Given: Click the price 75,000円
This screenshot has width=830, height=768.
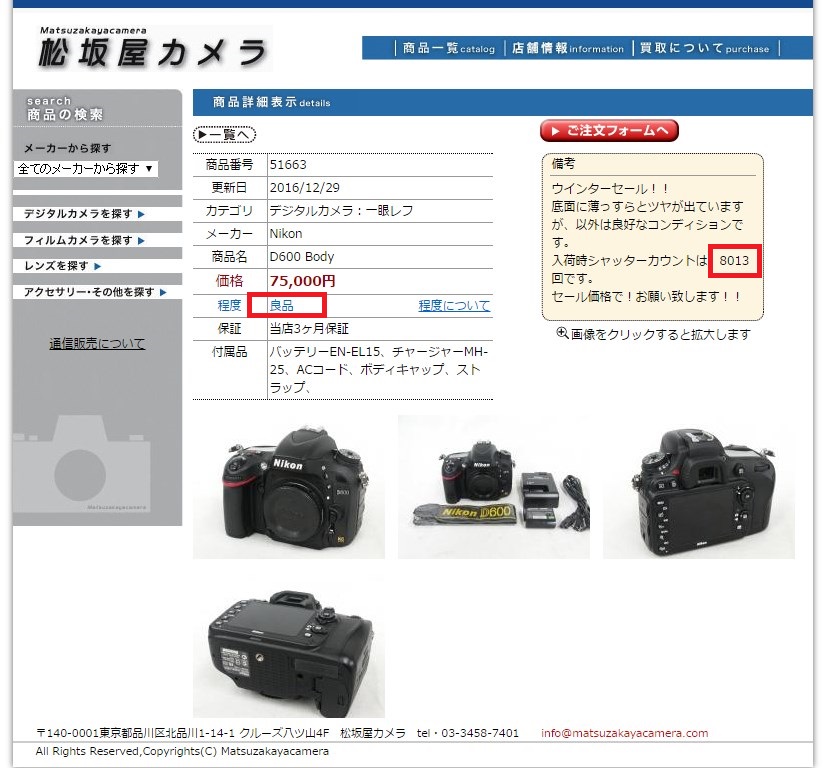Looking at the screenshot, I should click(x=302, y=281).
